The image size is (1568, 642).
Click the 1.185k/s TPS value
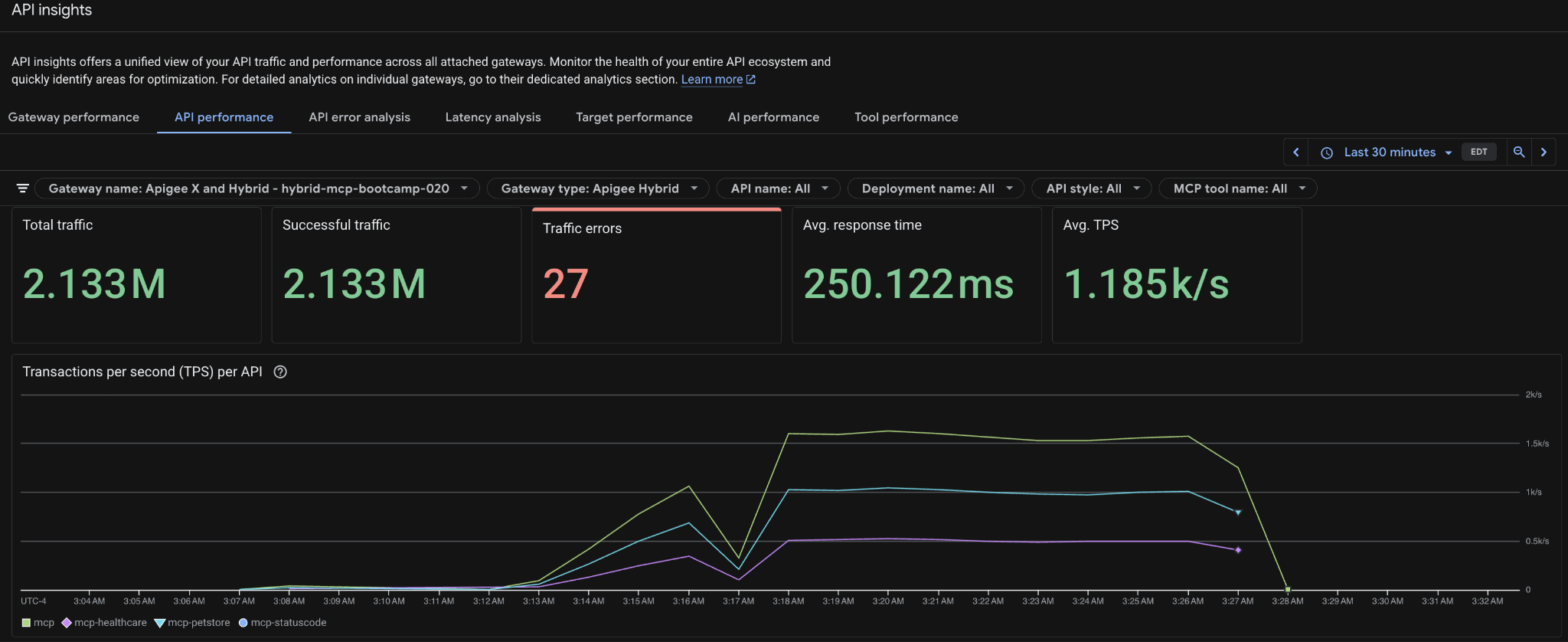tap(1146, 284)
